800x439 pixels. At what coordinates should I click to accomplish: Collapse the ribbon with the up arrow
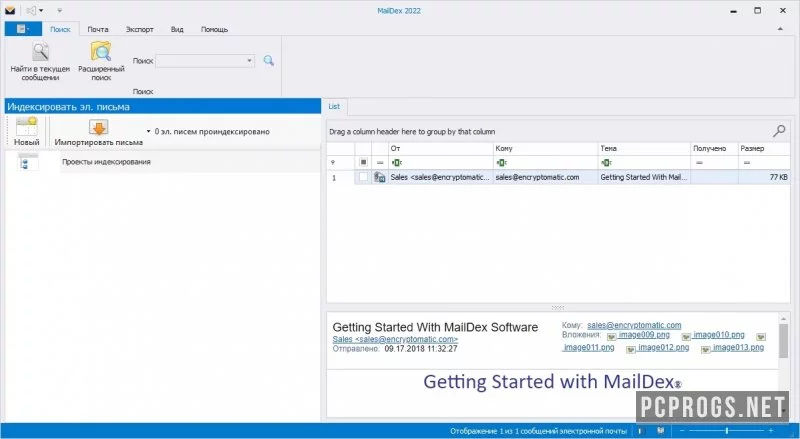pos(780,29)
